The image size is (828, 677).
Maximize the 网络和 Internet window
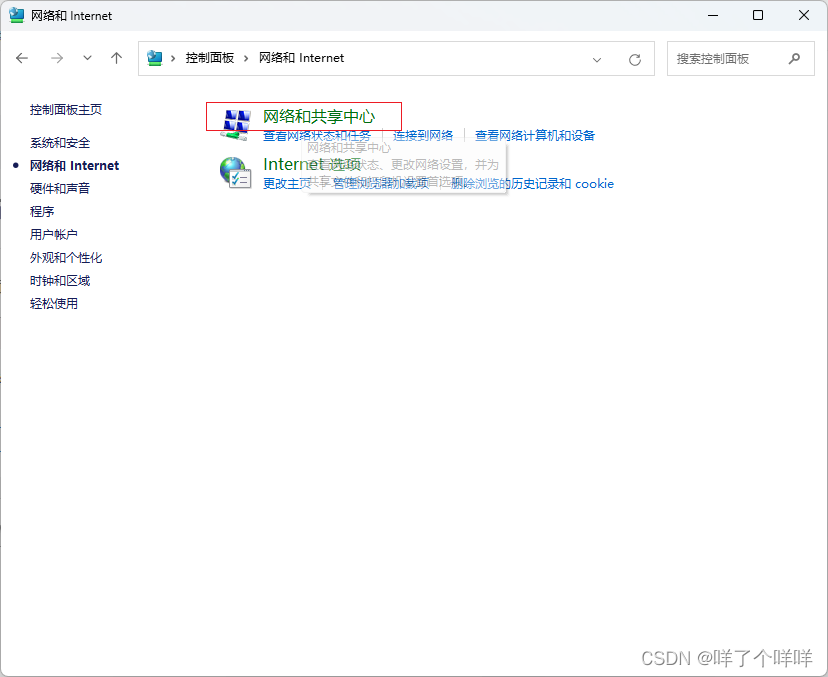pyautogui.click(x=758, y=15)
